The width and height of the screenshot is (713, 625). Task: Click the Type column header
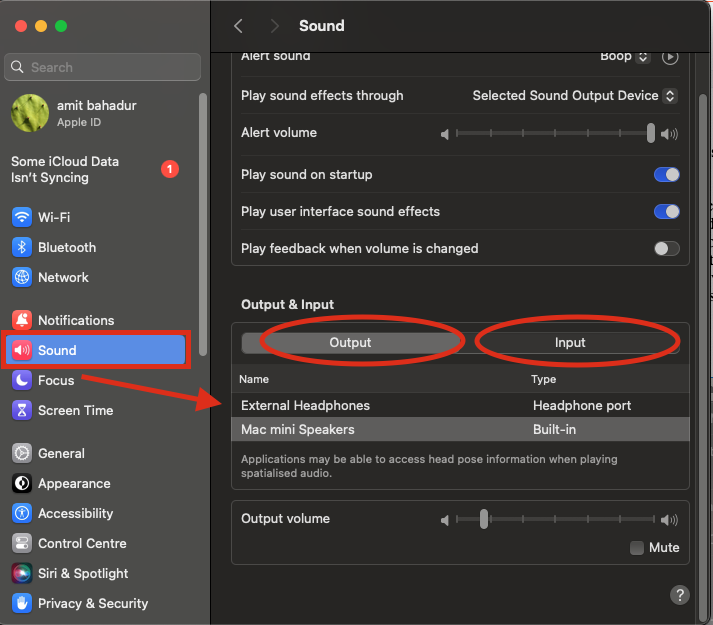point(543,379)
